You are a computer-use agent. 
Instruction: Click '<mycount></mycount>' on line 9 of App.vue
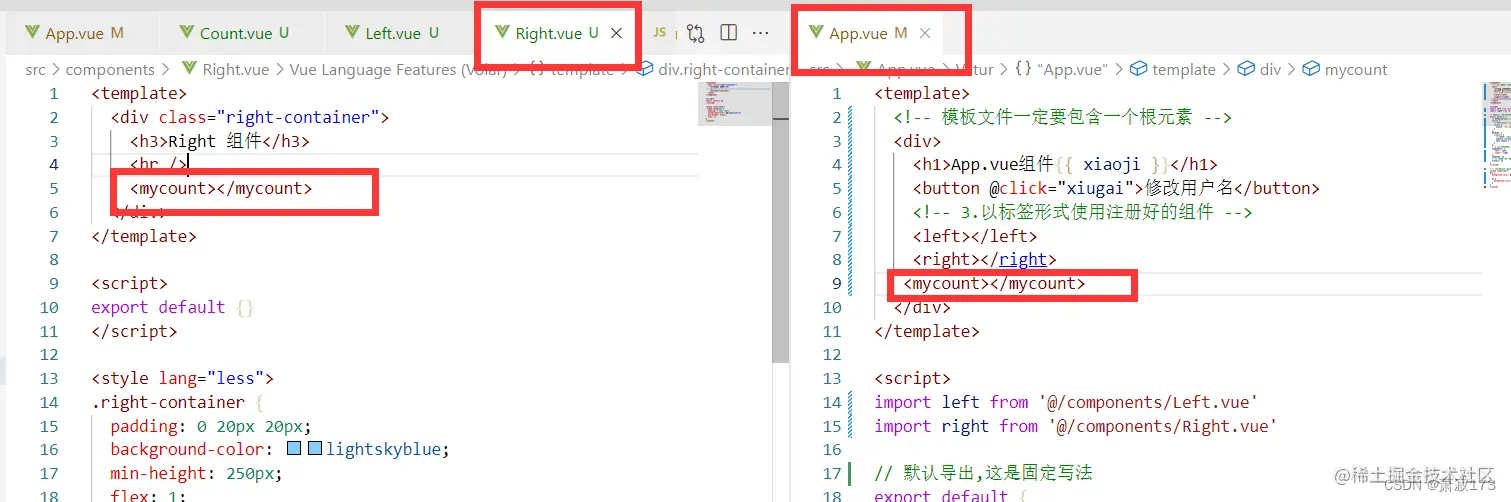994,284
